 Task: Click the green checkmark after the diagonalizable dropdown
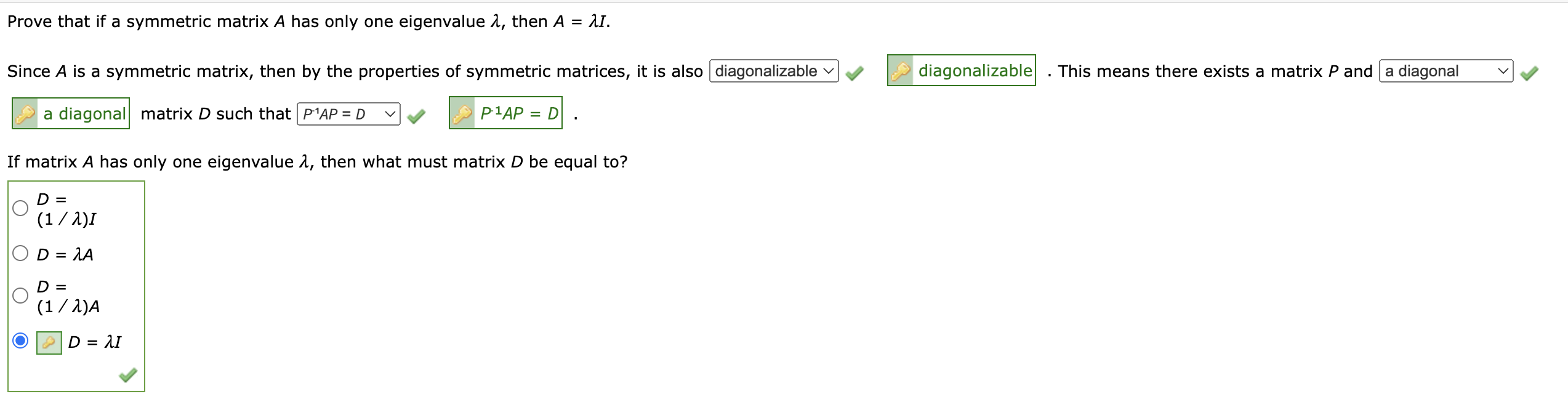[x=854, y=72]
